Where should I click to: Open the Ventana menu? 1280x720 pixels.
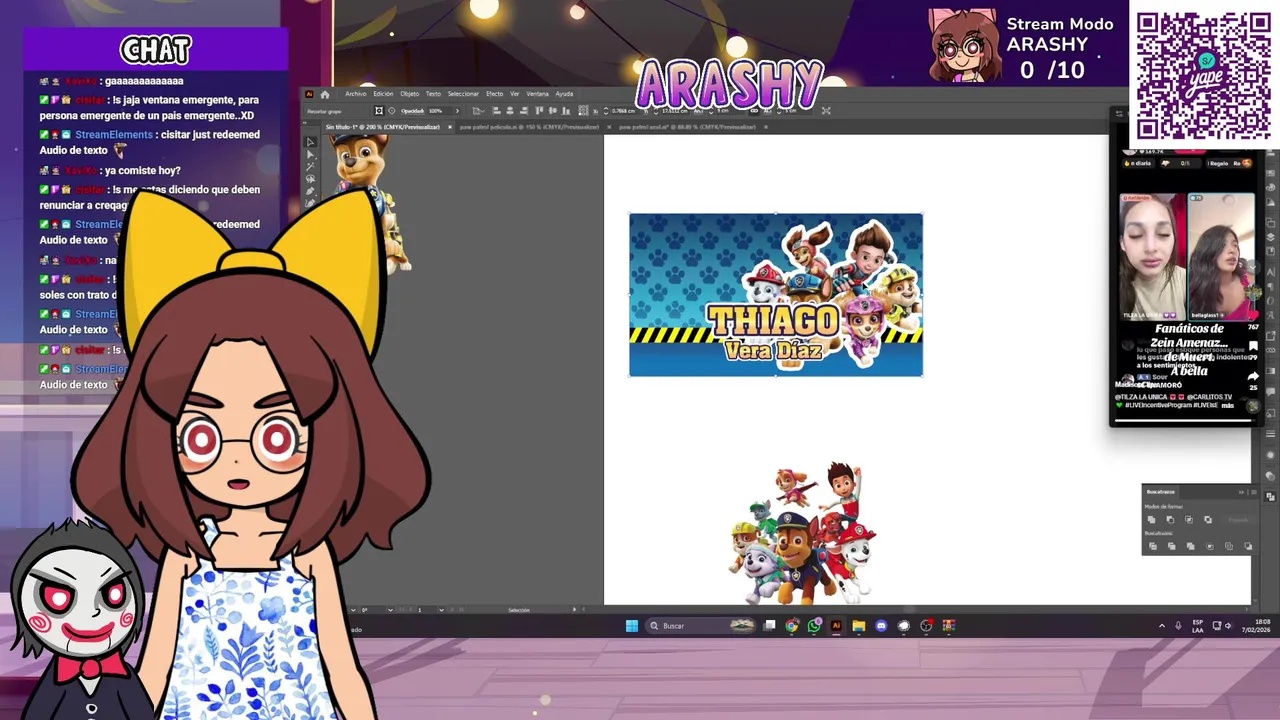537,94
